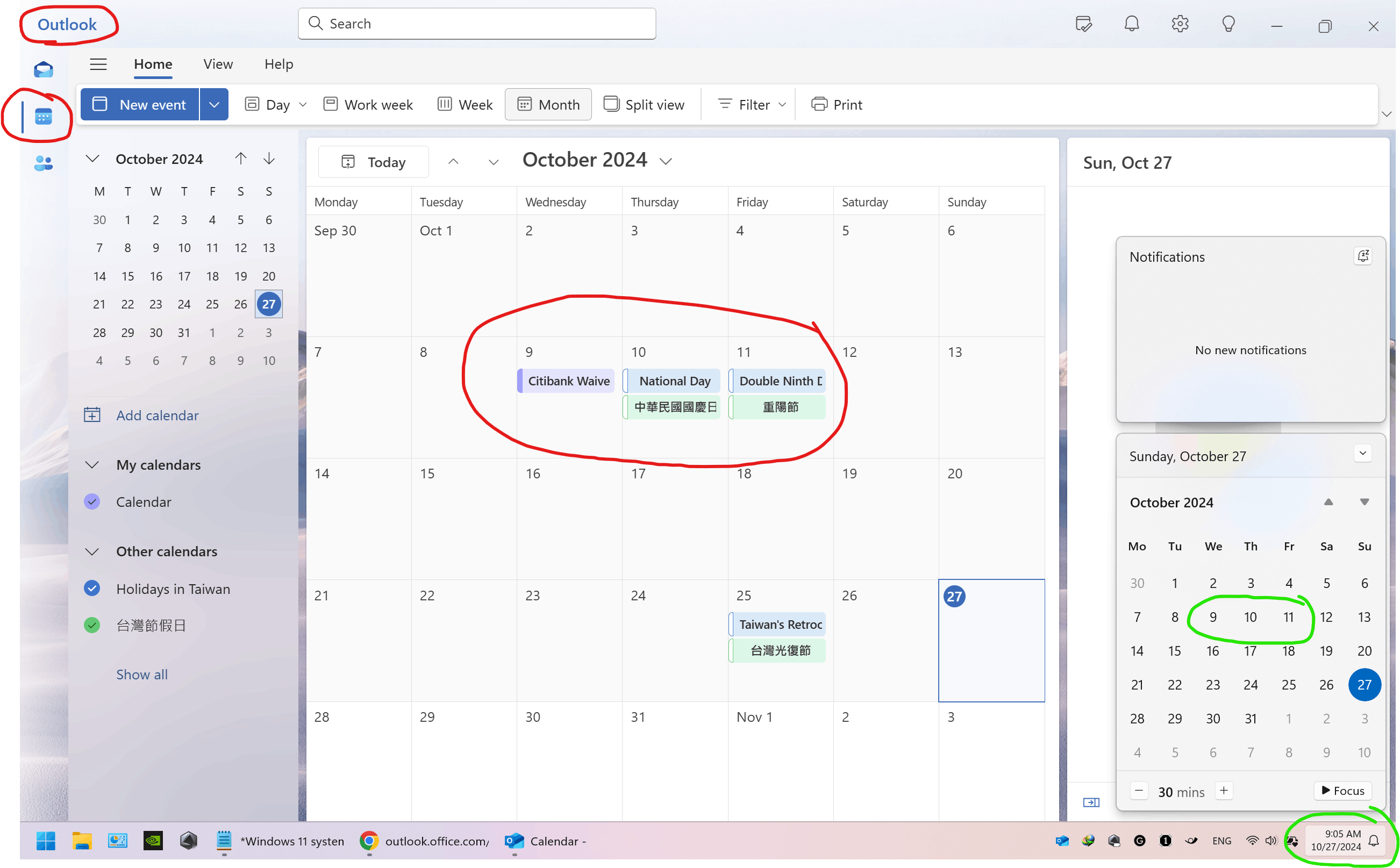Click the hamburger navigation pane toggle

pyautogui.click(x=98, y=64)
